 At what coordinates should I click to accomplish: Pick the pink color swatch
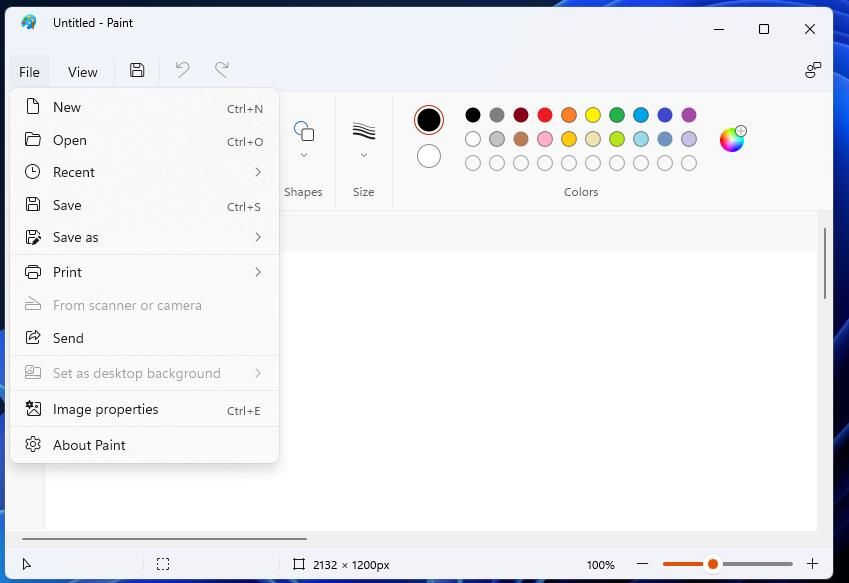pos(545,139)
